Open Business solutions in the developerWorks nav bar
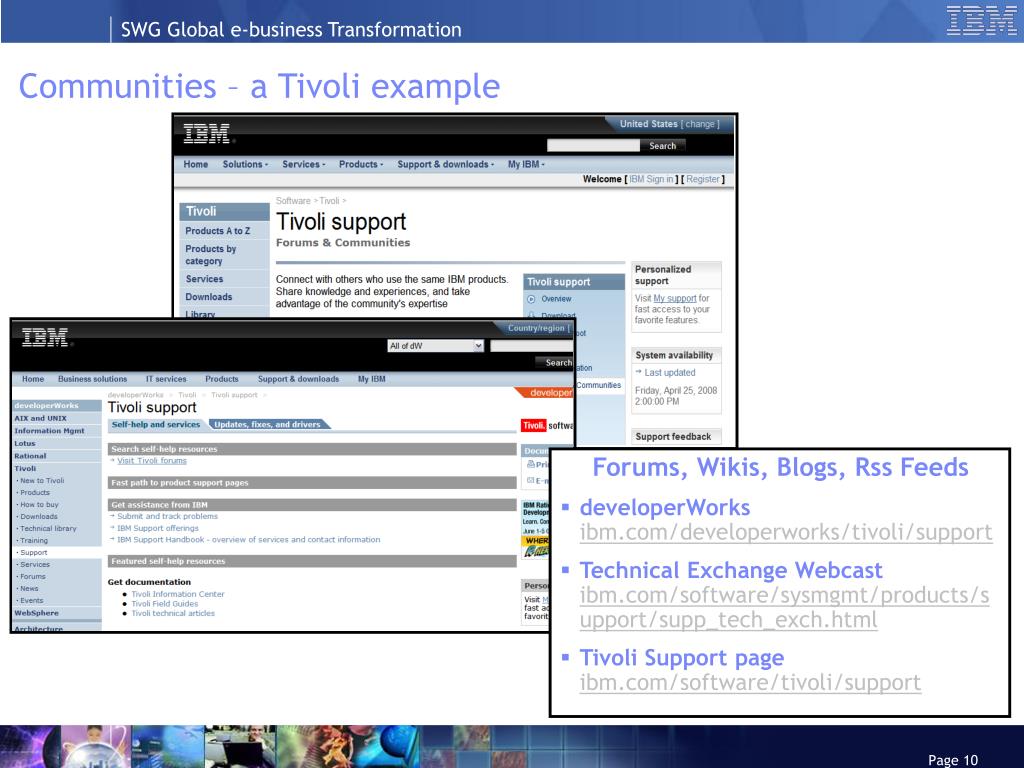Screen dimensions: 1024x768 pos(93,379)
